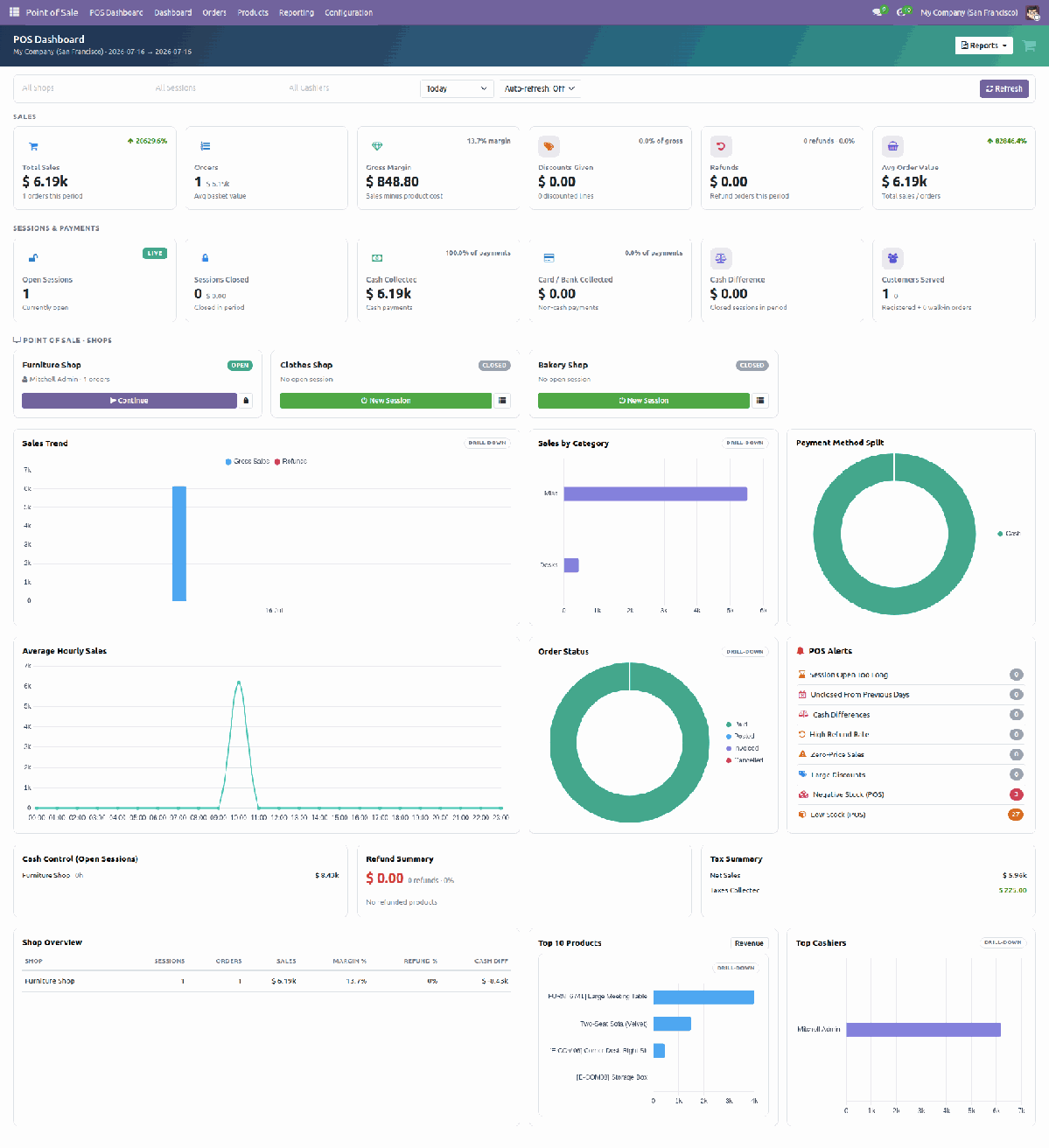Start New Session for Bakery Shop

click(x=644, y=401)
